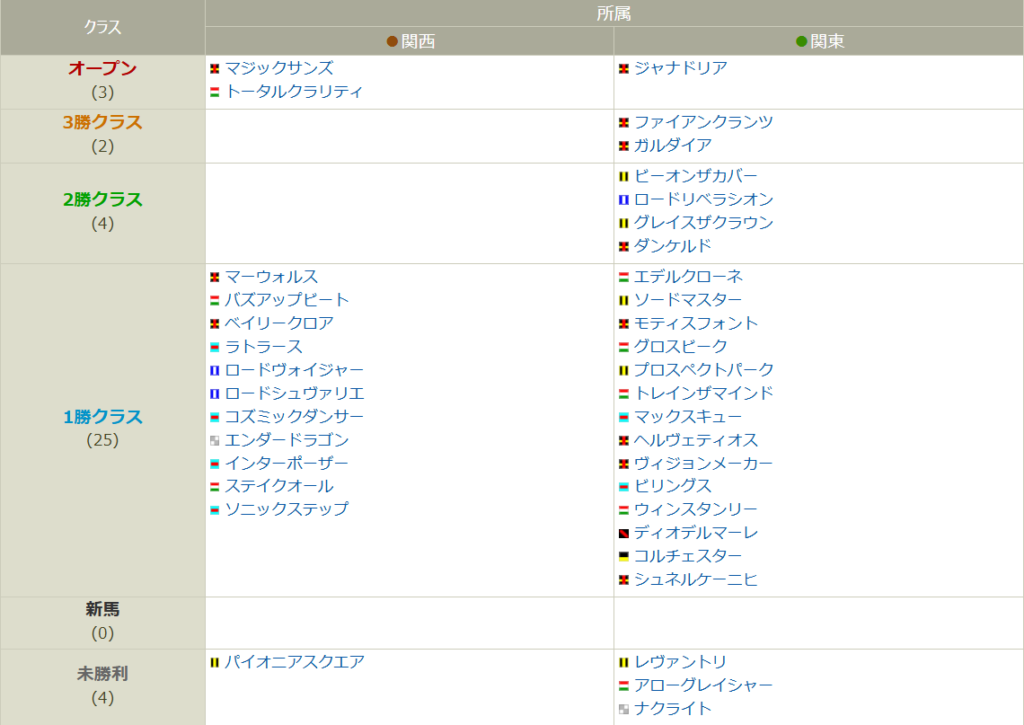Viewport: 1024px width, 725px height.
Task: Click the silk icon next to トータルクラリティ
Action: point(215,92)
